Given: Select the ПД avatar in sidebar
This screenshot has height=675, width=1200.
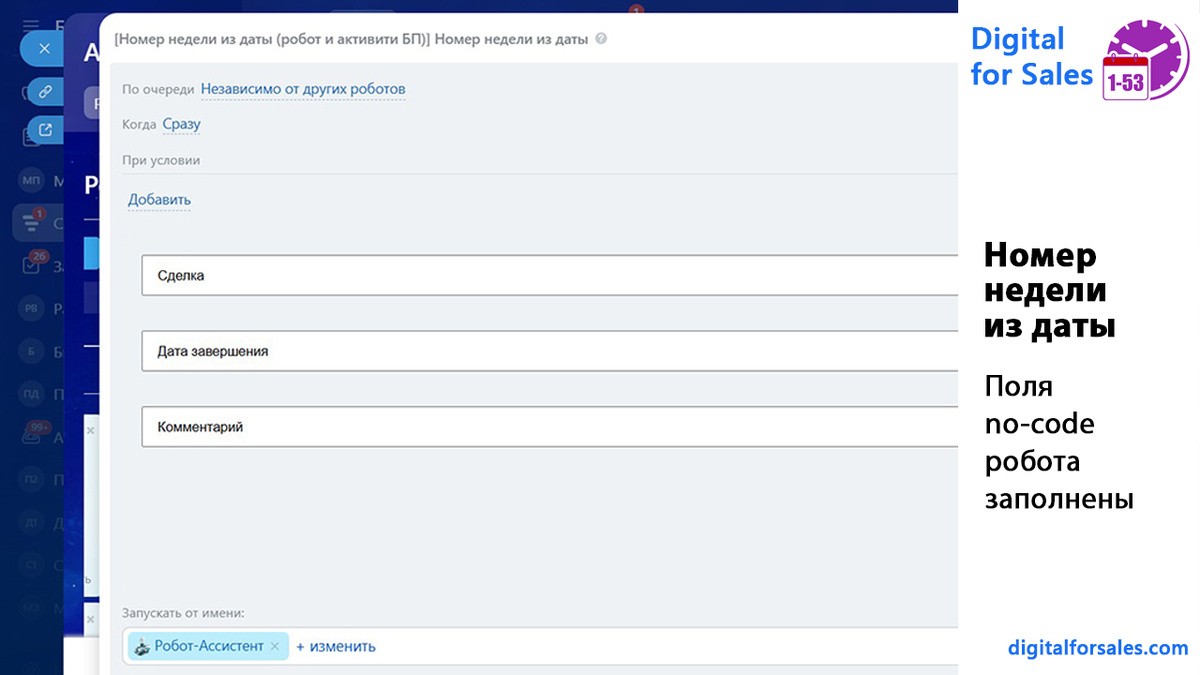Looking at the screenshot, I should tap(31, 395).
